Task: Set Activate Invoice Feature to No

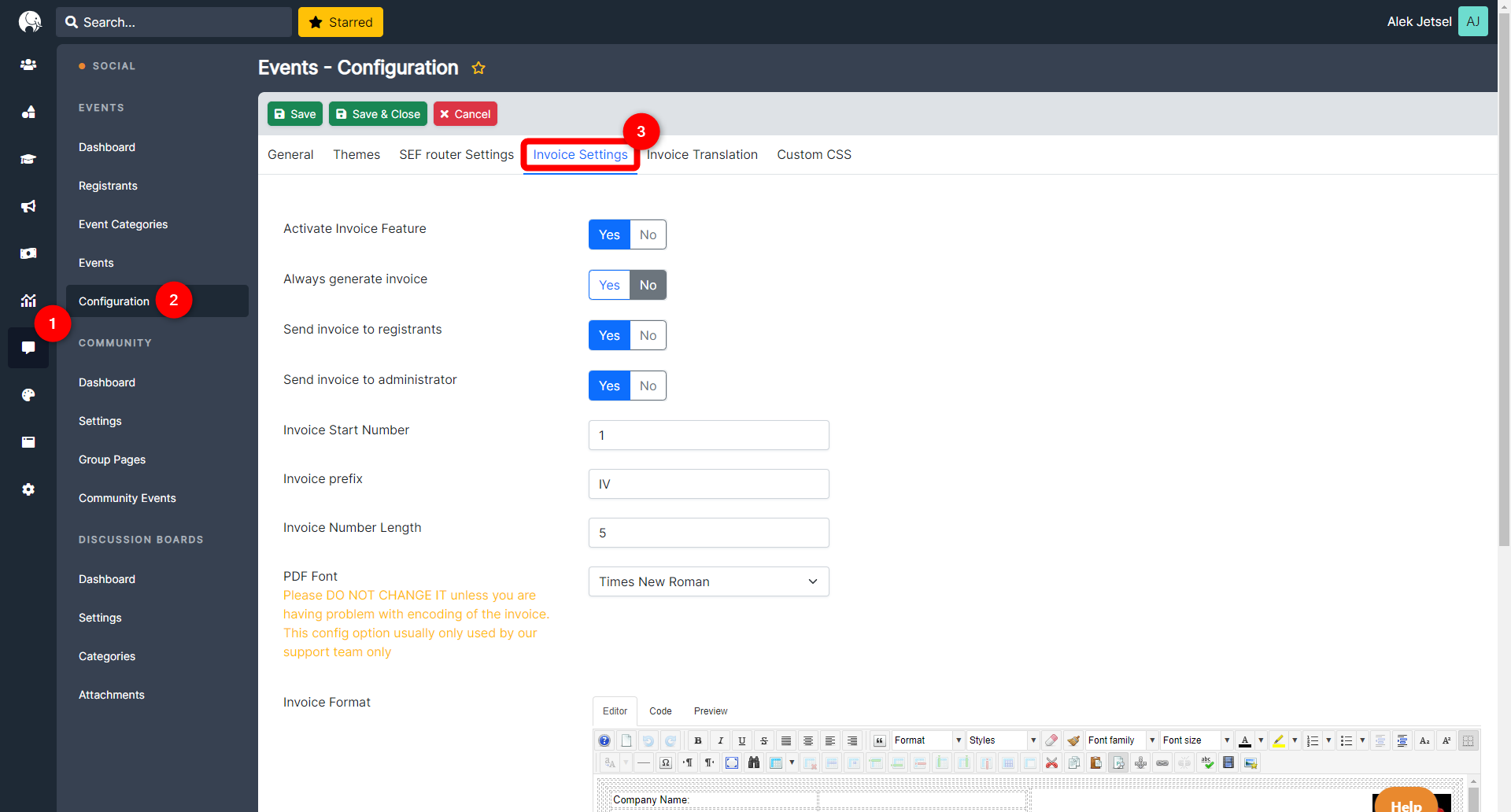Action: tap(648, 234)
